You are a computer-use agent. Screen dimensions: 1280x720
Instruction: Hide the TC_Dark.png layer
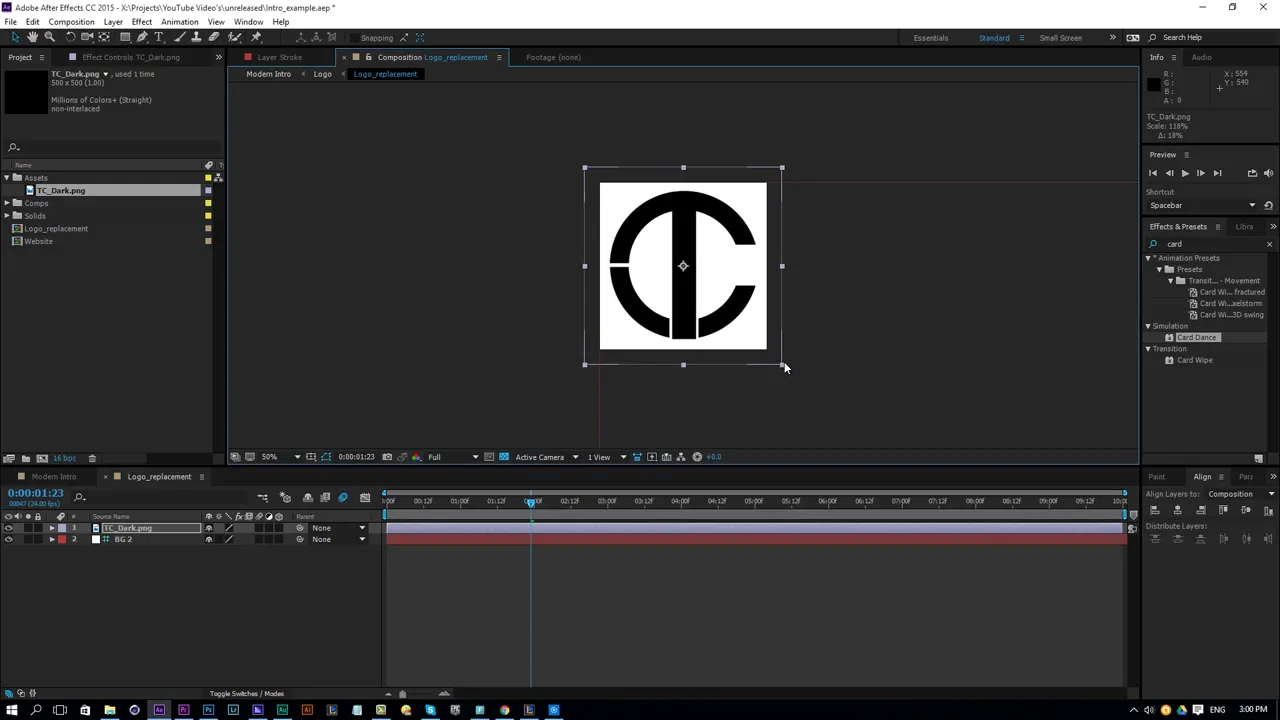tap(9, 528)
